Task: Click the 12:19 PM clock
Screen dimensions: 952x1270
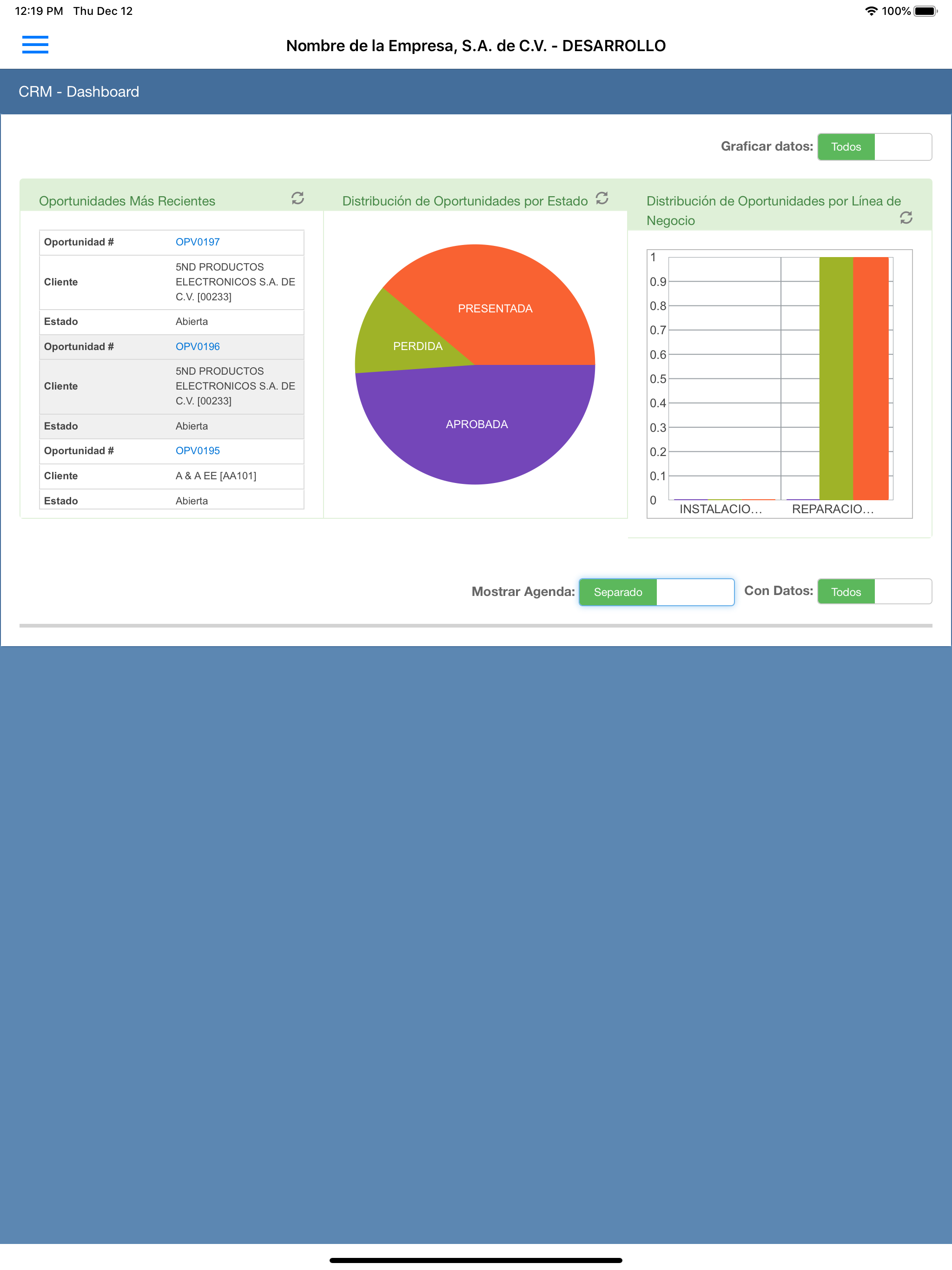Action: [x=39, y=11]
